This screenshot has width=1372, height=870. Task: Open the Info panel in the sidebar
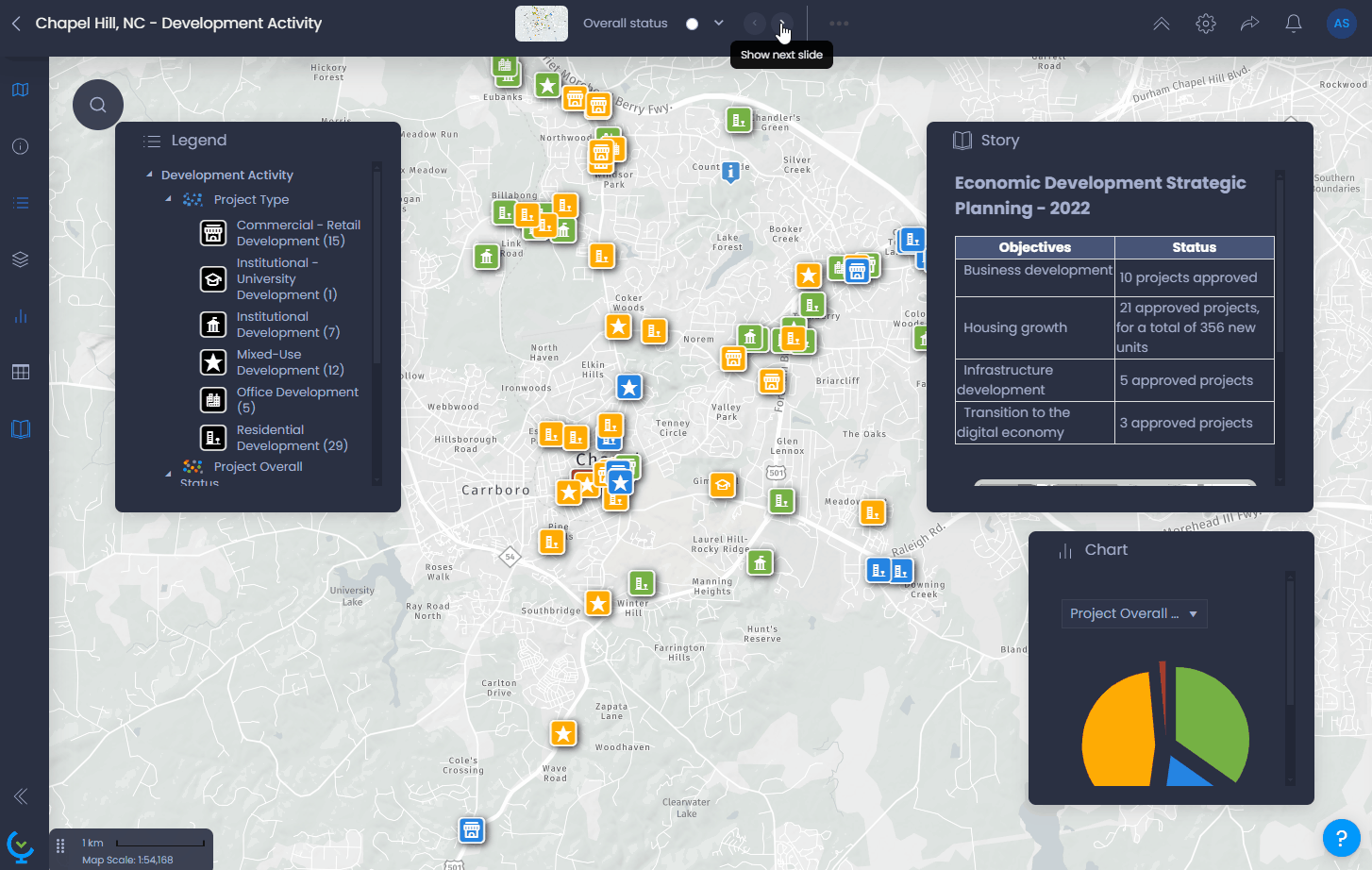21,146
